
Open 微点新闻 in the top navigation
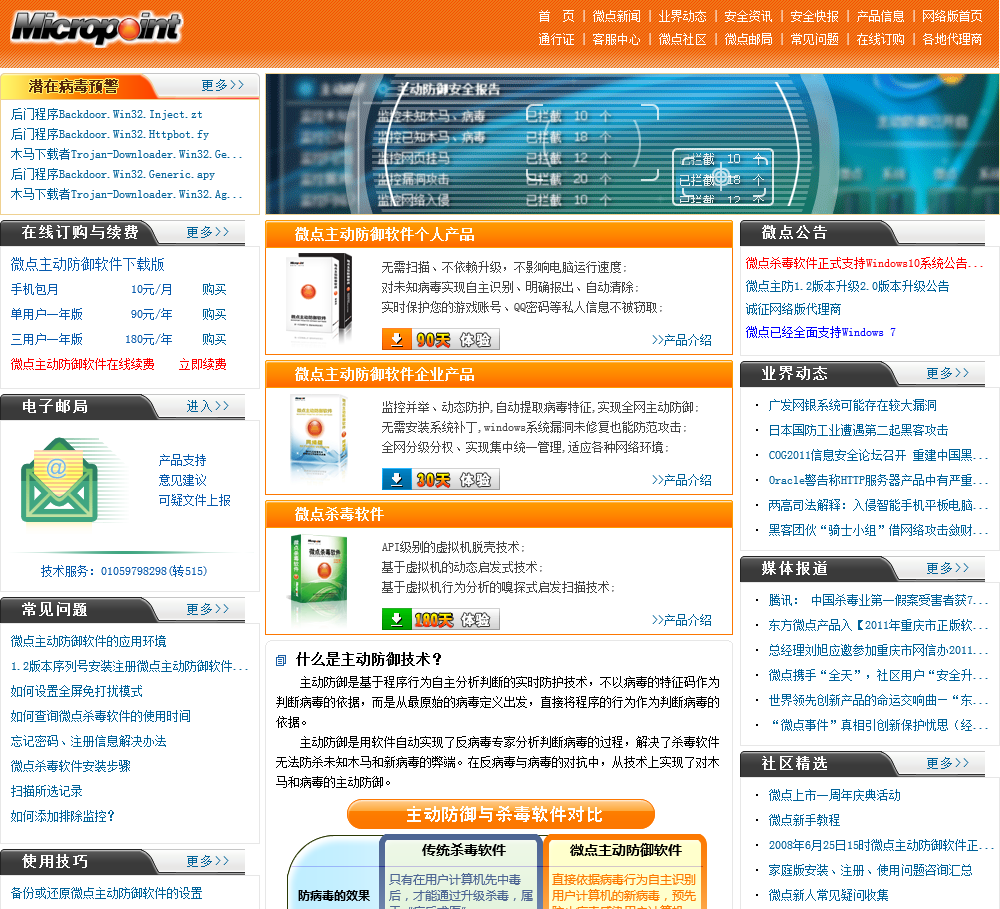coord(616,16)
